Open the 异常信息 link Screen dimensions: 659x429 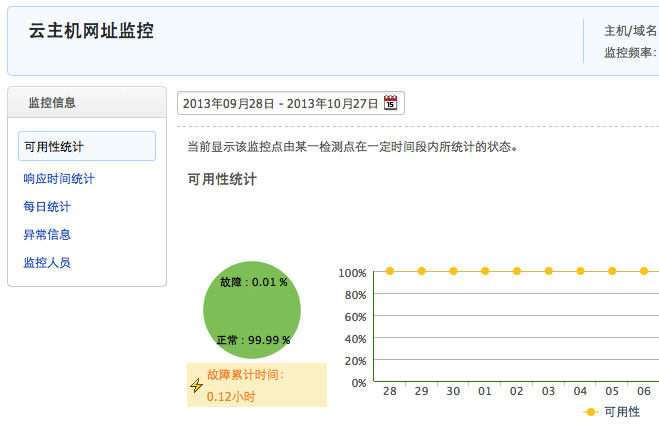click(x=47, y=235)
